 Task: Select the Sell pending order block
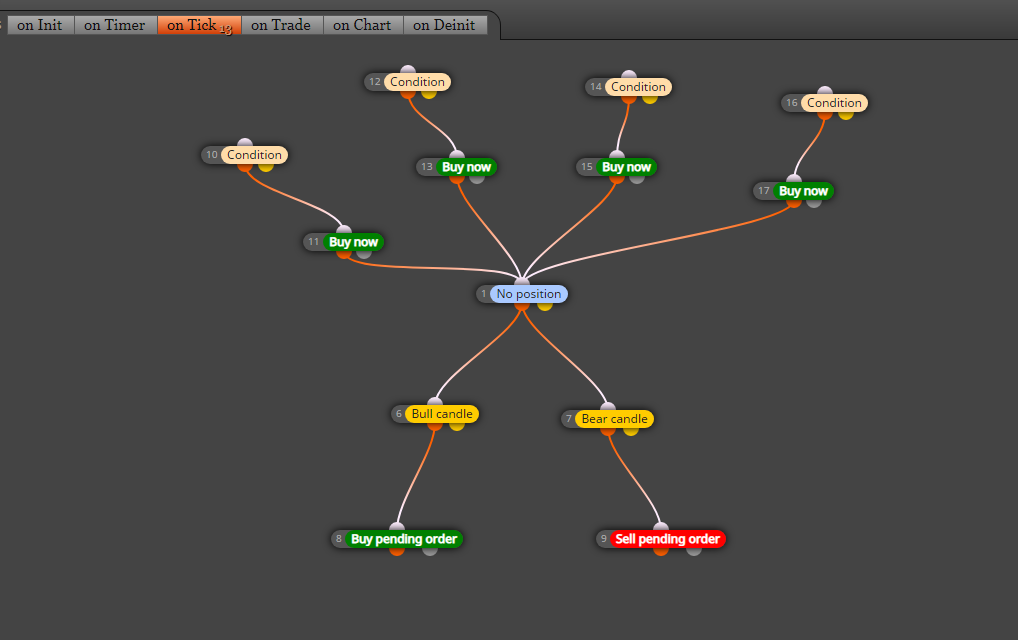coord(667,539)
